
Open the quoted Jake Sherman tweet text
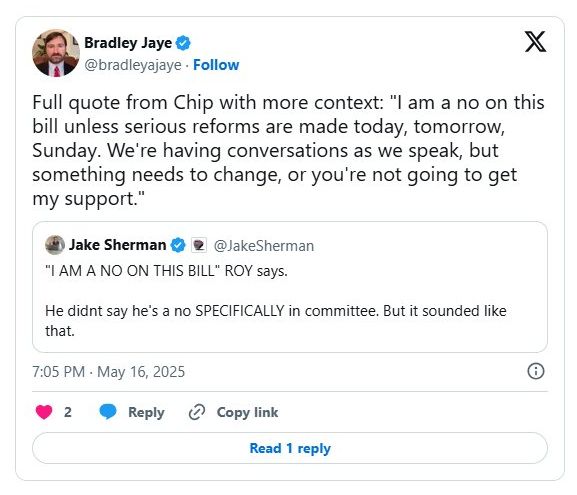pyautogui.click(x=276, y=301)
